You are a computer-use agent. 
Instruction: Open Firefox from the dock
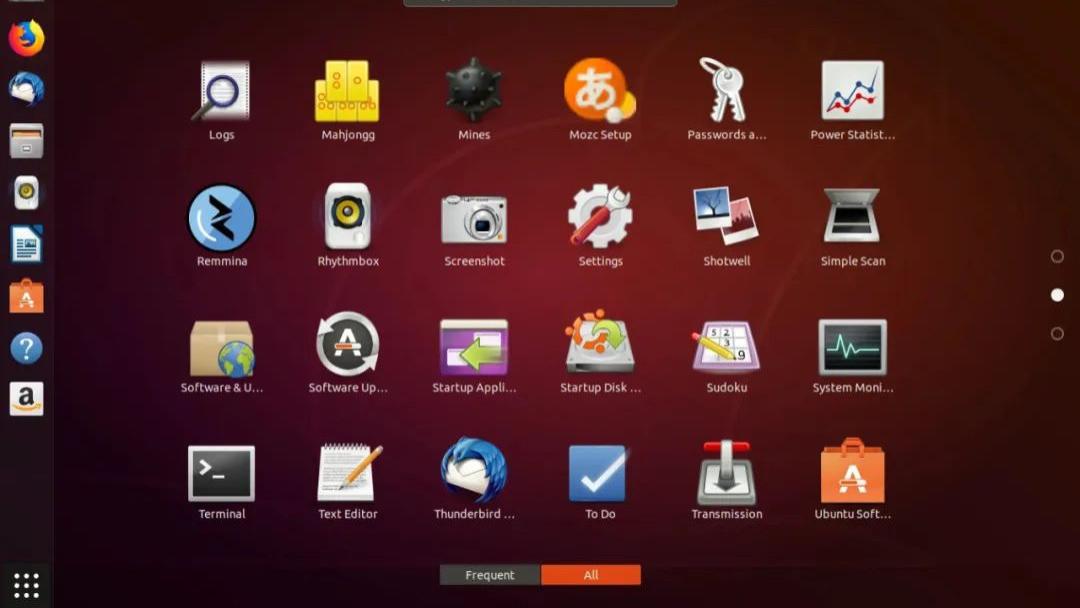click(x=26, y=38)
